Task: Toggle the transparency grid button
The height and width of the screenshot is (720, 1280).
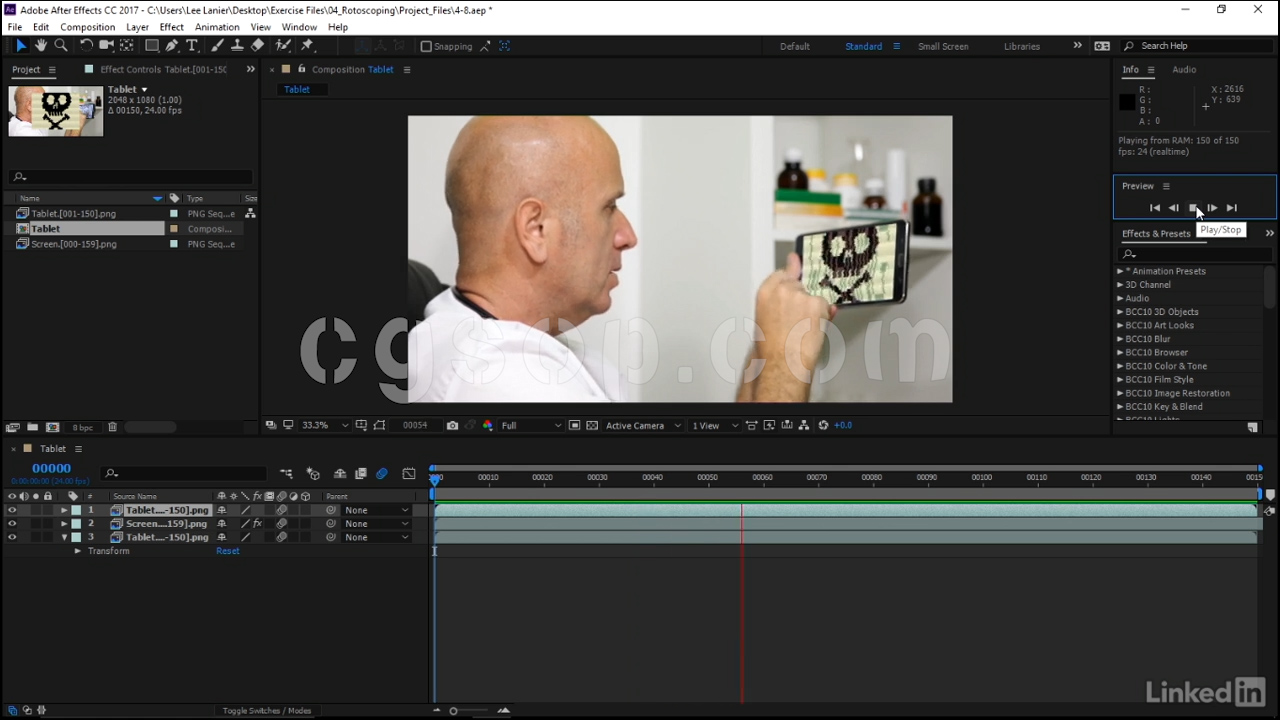Action: click(592, 425)
